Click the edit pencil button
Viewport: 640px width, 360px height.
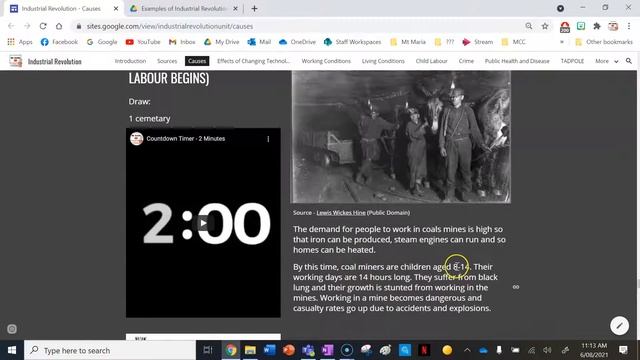click(619, 326)
